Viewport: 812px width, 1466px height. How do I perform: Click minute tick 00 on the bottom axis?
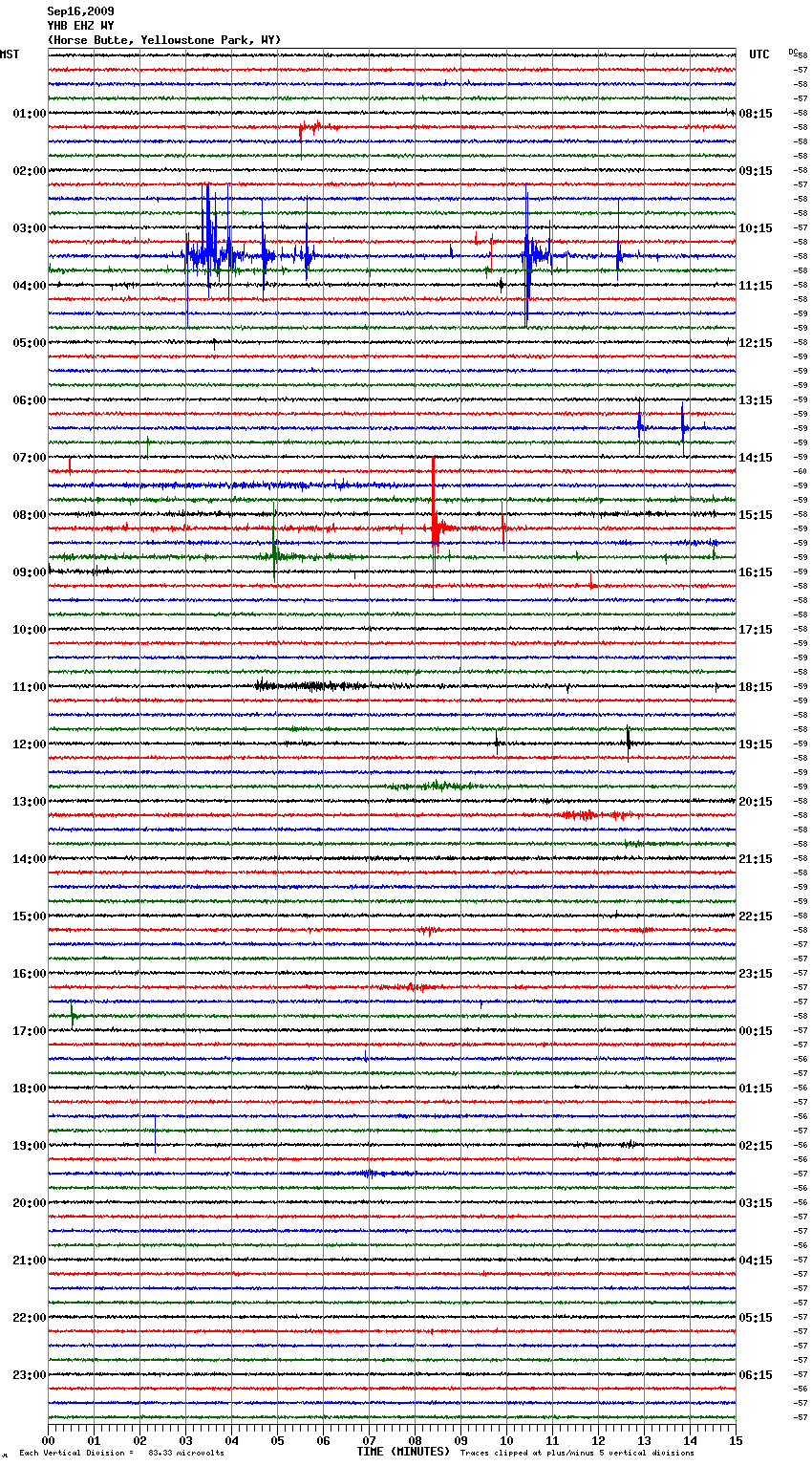tap(49, 1440)
